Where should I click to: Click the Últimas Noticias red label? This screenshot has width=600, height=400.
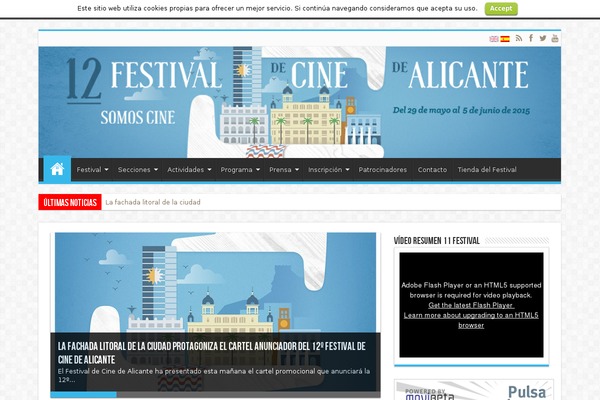(70, 202)
